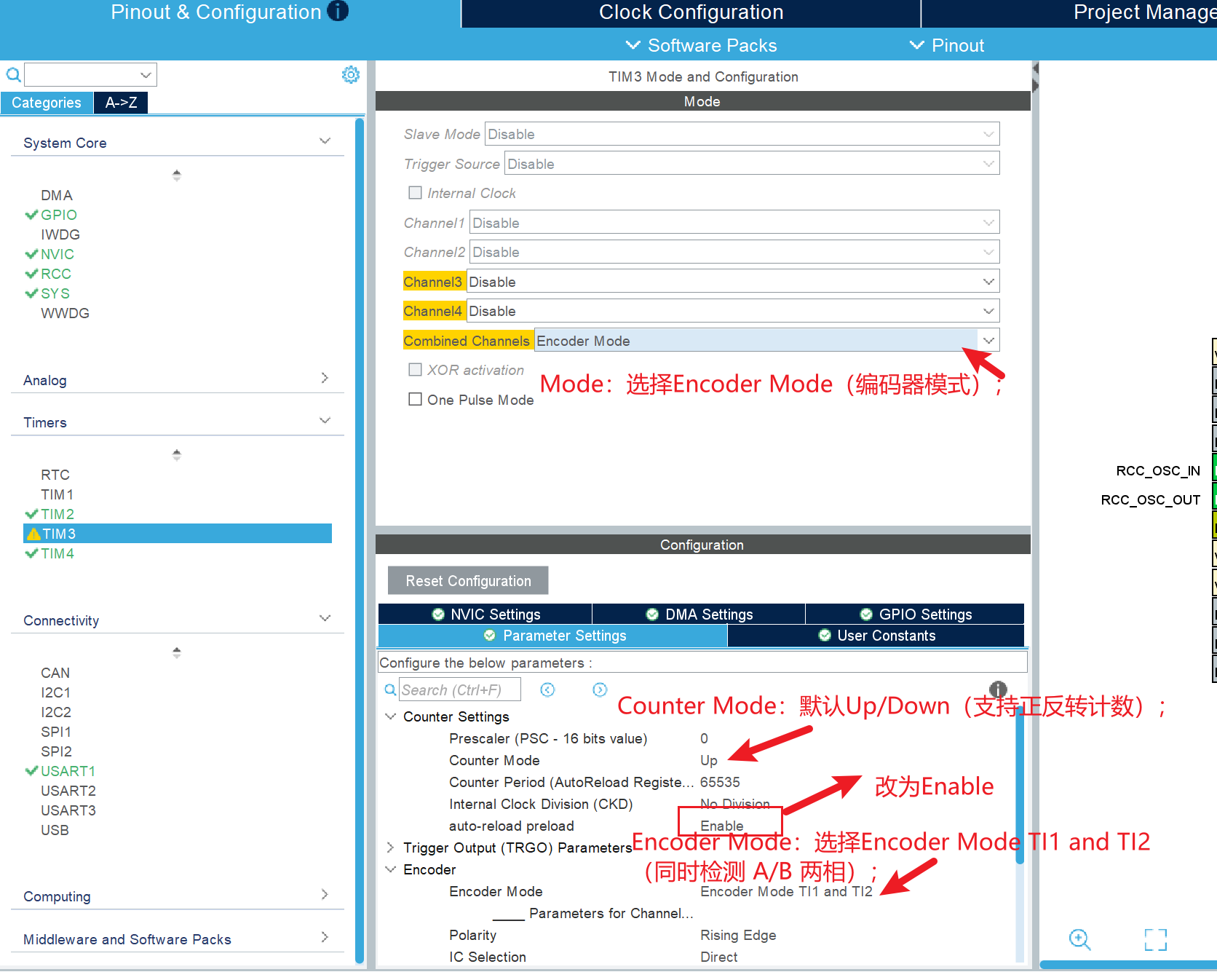Switch to the Clock Configuration tab
The image size is (1217, 980).
click(x=691, y=13)
